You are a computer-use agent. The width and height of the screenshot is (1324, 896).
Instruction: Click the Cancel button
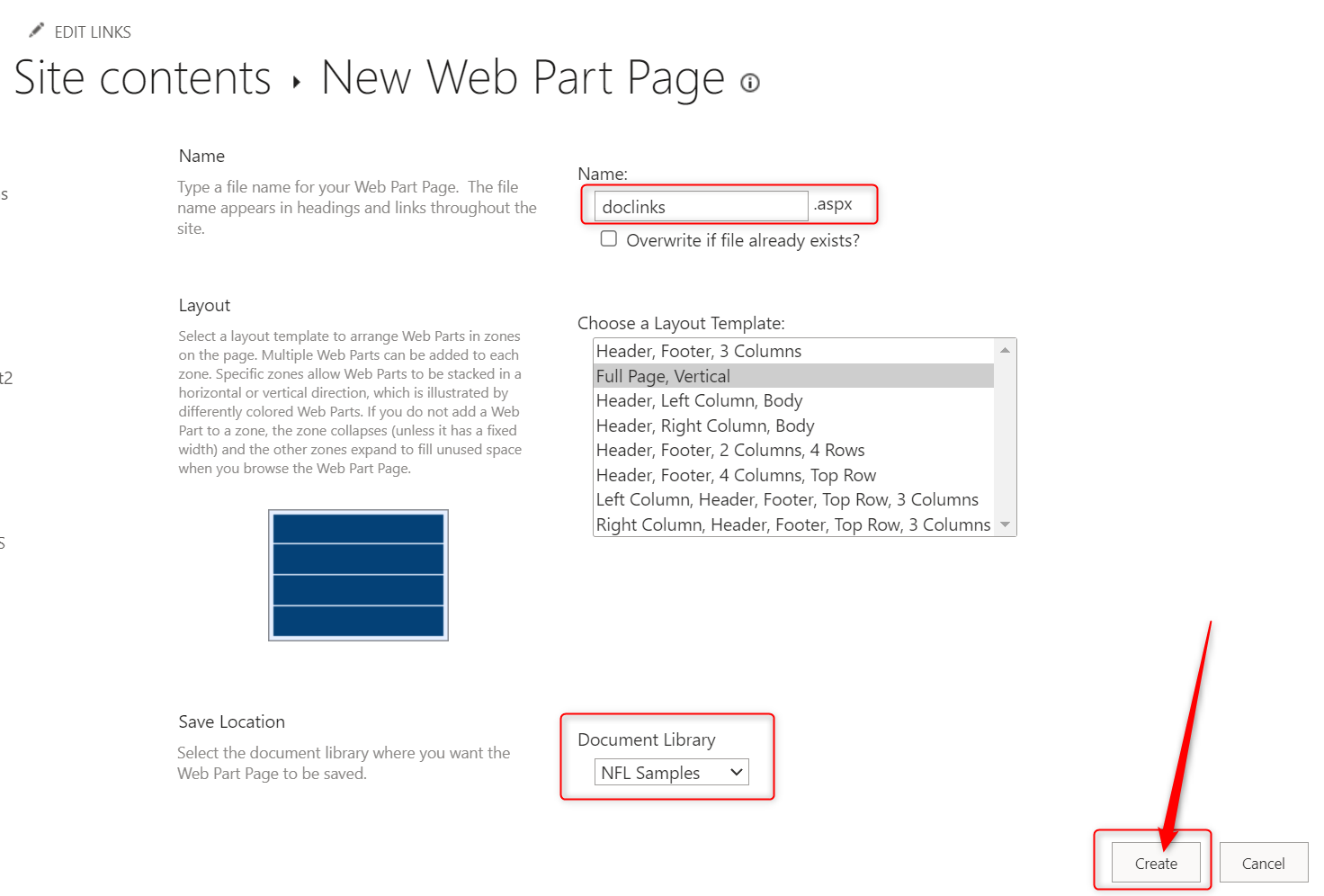[x=1263, y=863]
